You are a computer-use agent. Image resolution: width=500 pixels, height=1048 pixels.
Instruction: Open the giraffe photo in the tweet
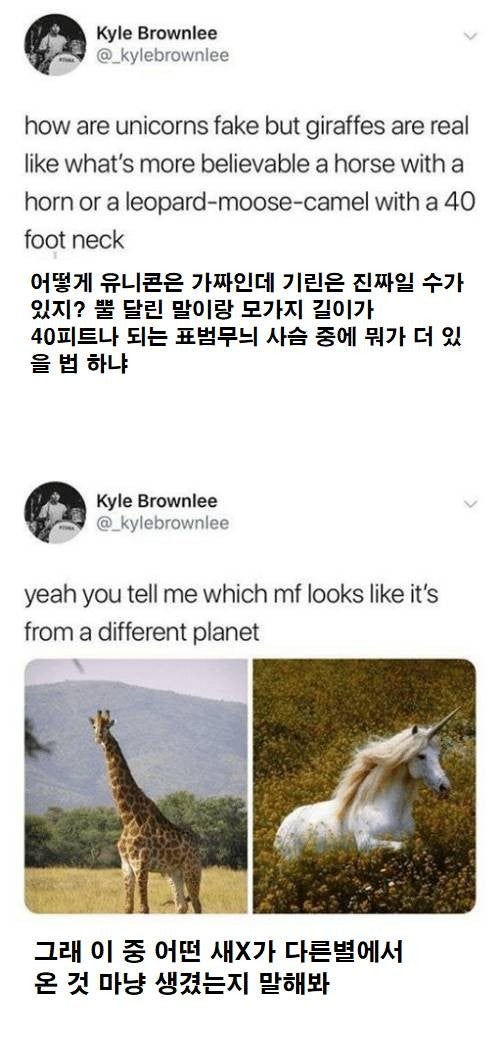[136, 785]
